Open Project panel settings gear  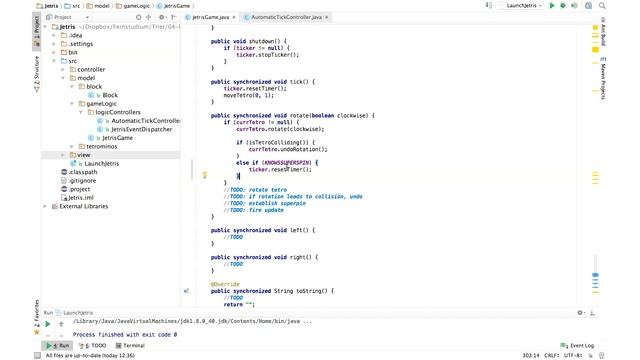point(162,17)
